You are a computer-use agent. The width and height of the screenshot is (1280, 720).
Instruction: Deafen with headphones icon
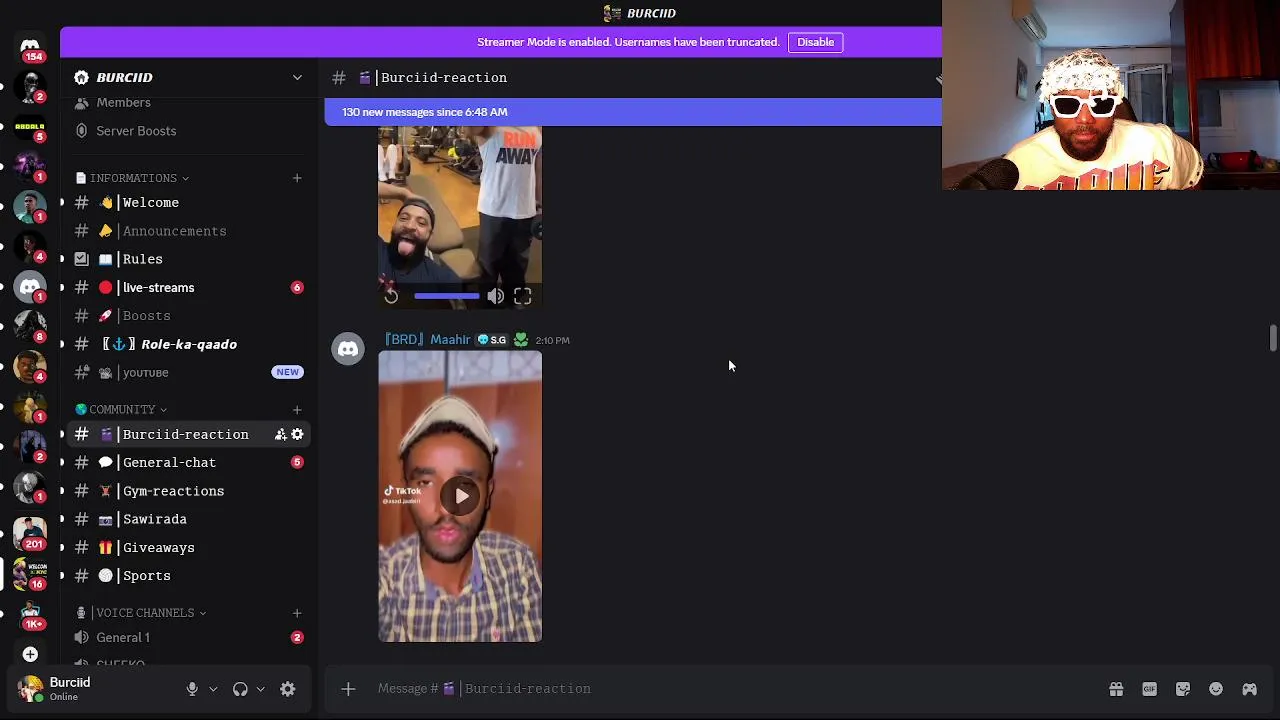pos(240,689)
